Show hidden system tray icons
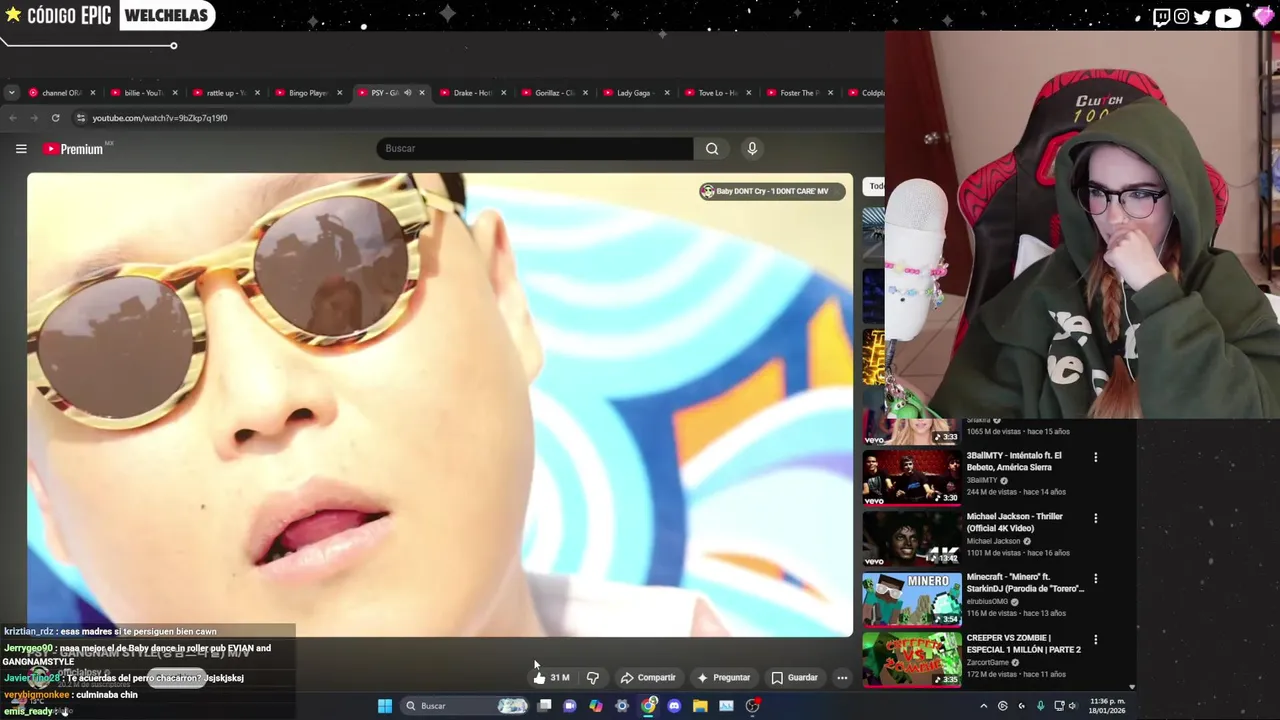Screen dimensions: 1280x720 pos(983,706)
